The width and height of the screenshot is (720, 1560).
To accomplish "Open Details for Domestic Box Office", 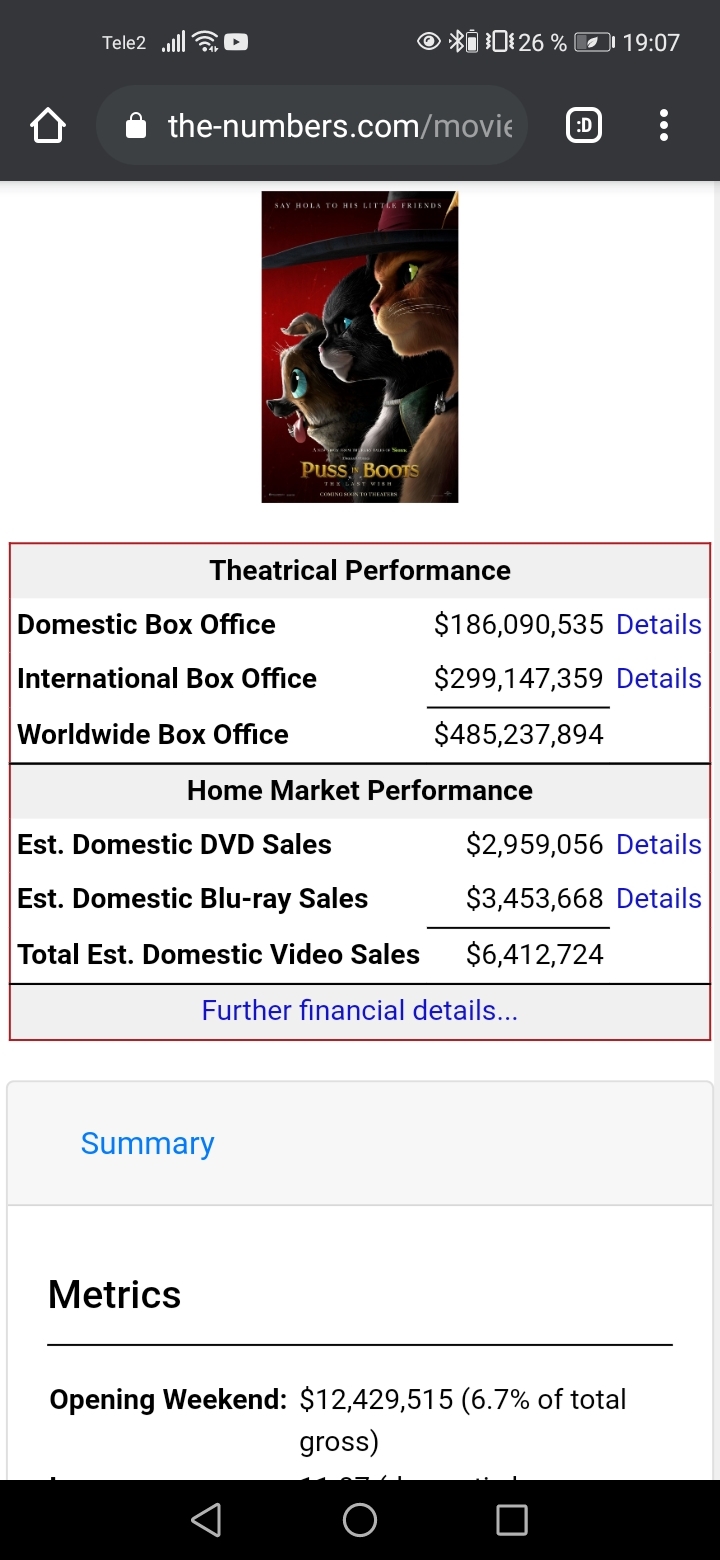I will point(658,624).
